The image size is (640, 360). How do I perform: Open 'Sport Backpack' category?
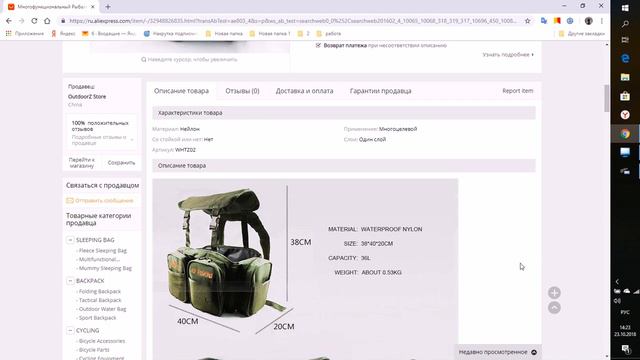pyautogui.click(x=97, y=318)
